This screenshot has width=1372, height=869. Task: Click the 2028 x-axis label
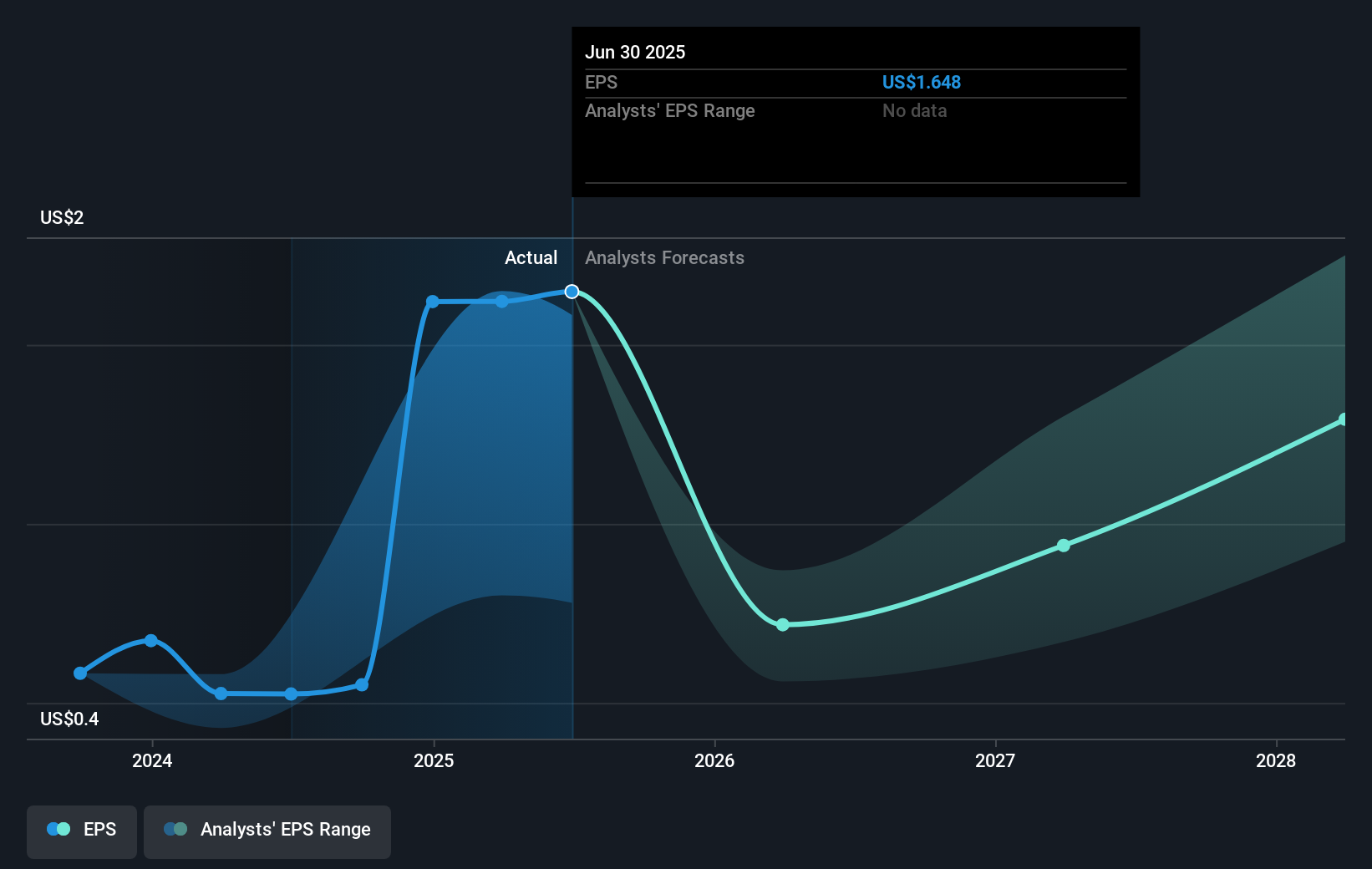tap(1276, 760)
